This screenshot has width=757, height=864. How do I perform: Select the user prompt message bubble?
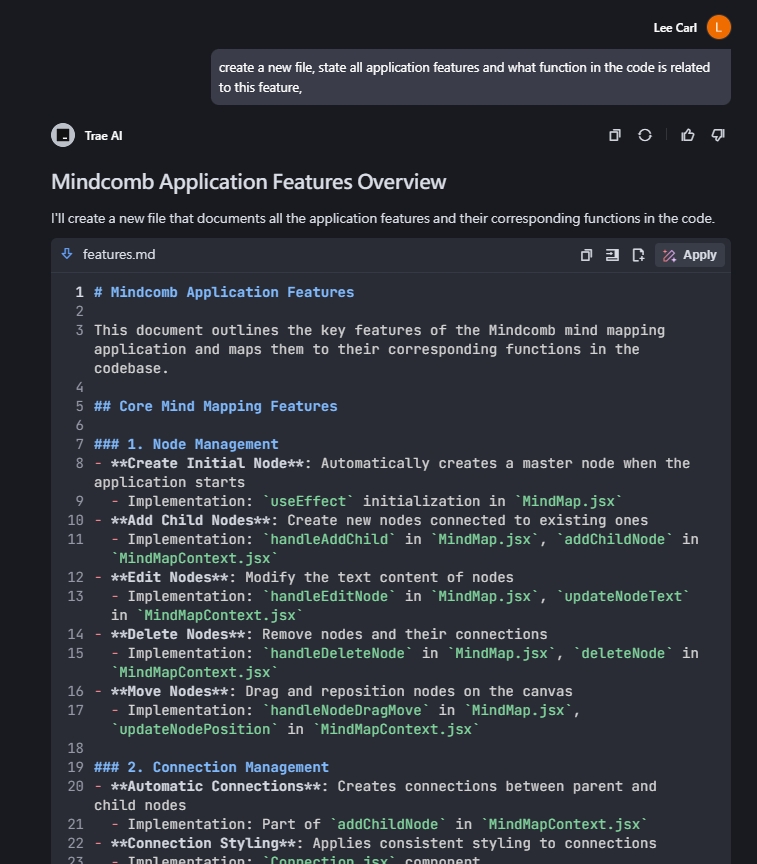[x=471, y=77]
